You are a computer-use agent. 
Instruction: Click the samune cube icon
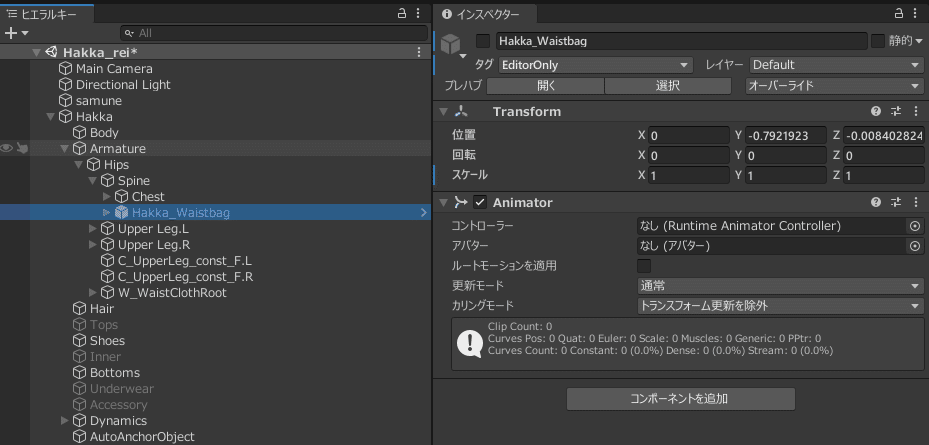click(66, 101)
